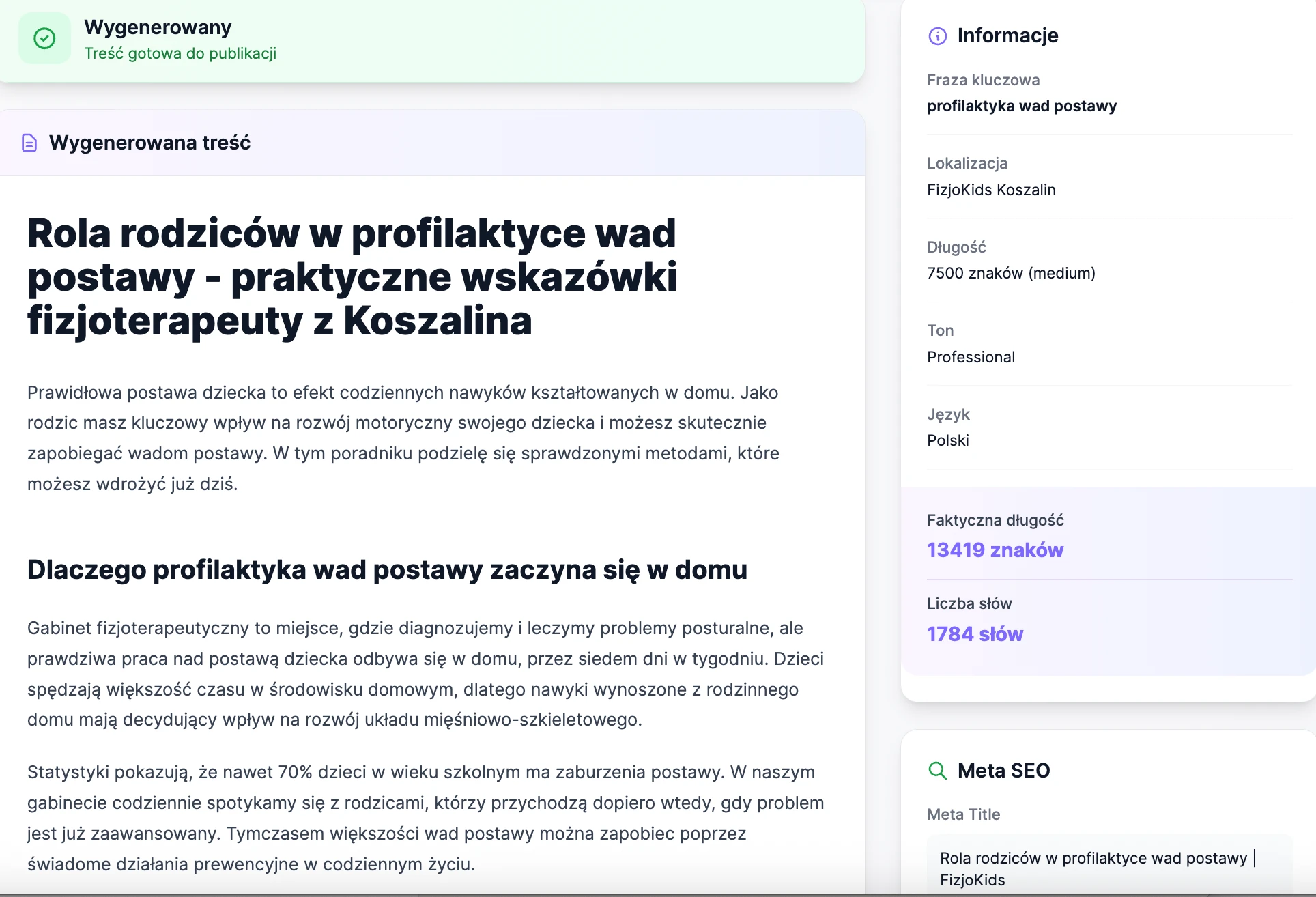Click the 1784 słów word count
The image size is (1316, 897).
975,633
